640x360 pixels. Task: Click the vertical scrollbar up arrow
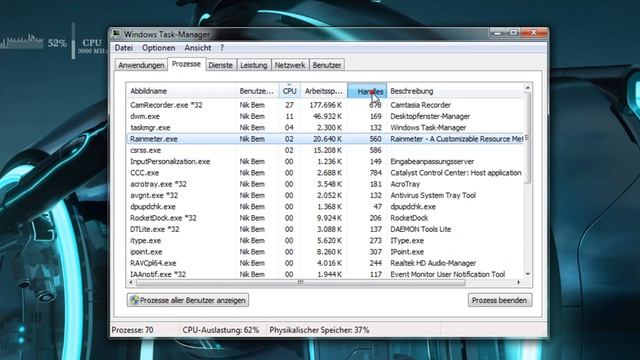coord(528,88)
